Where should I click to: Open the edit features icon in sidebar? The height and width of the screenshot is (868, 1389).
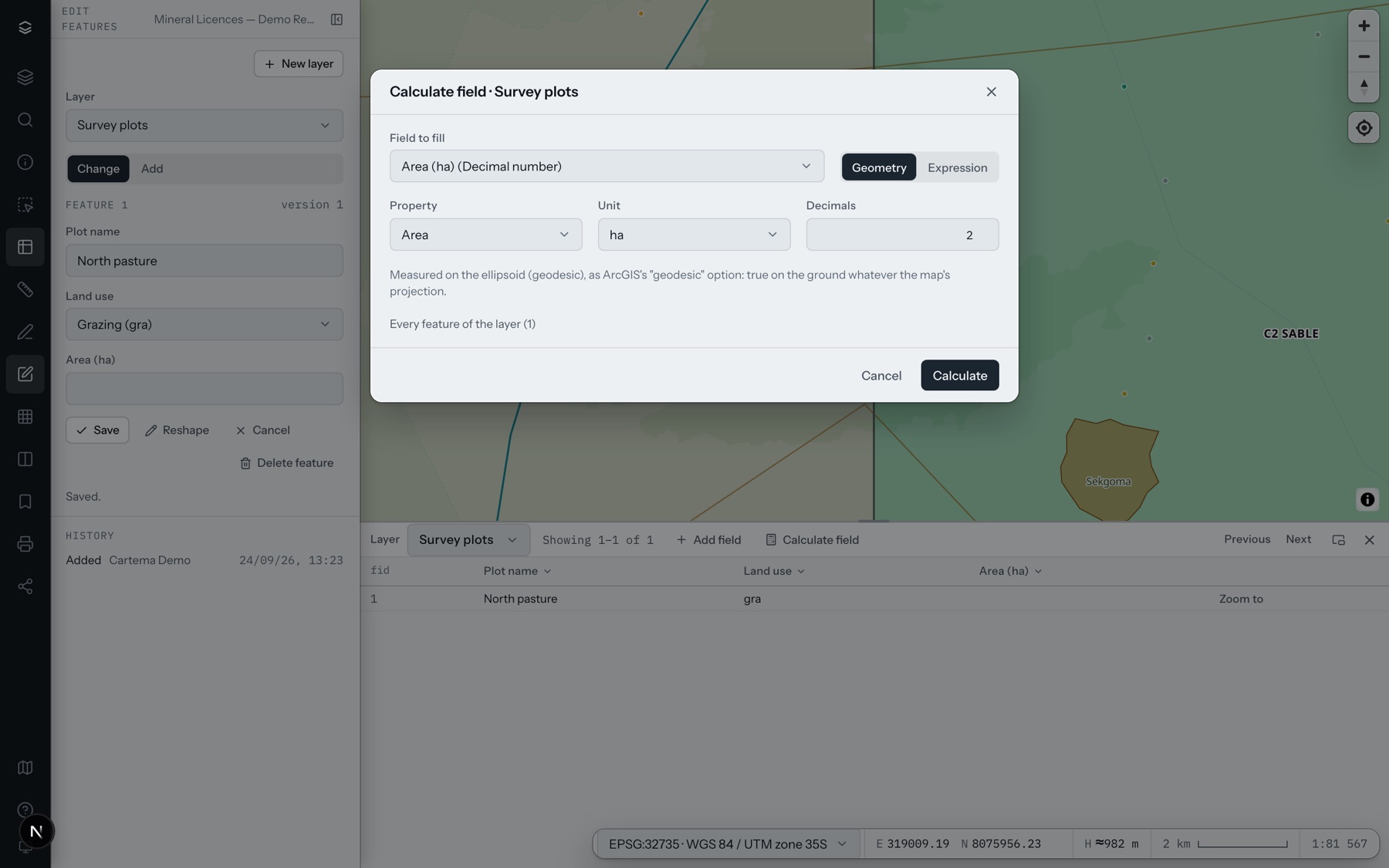[x=25, y=374]
